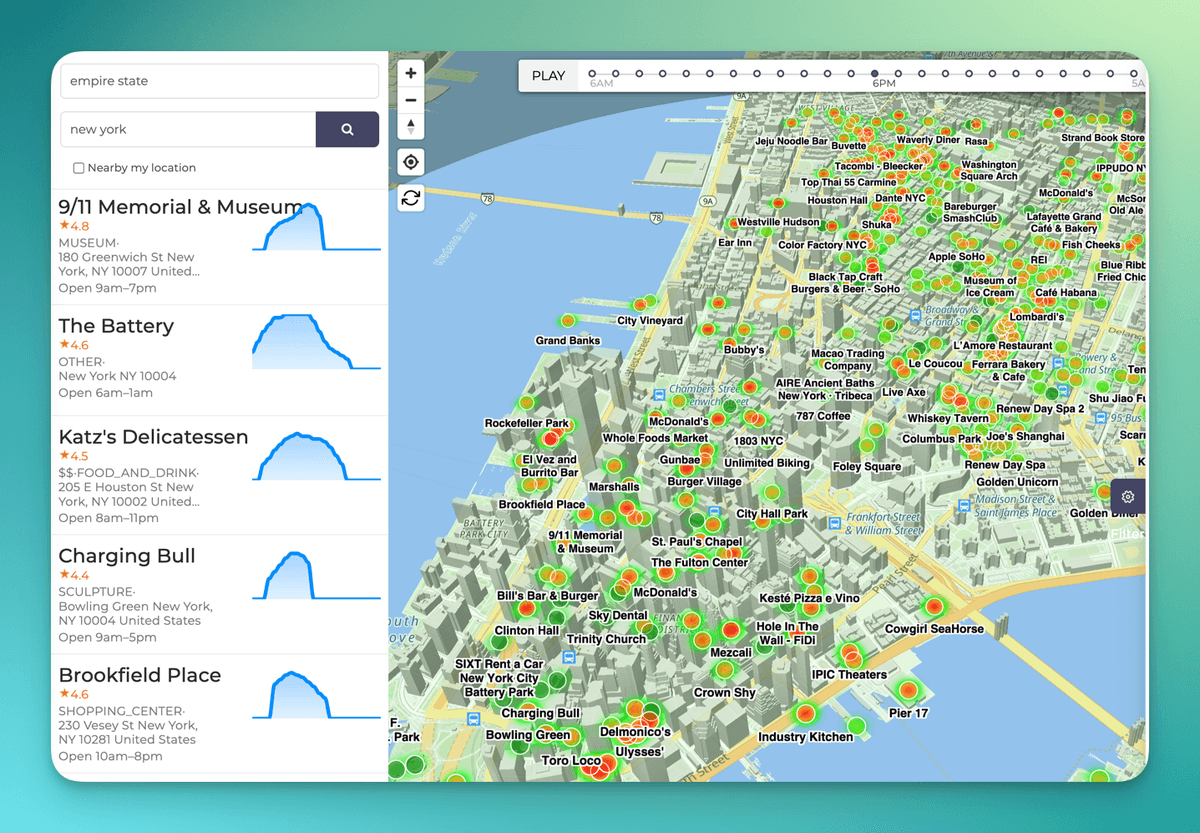
Task: Click the Crown Shy map label
Action: tap(725, 692)
